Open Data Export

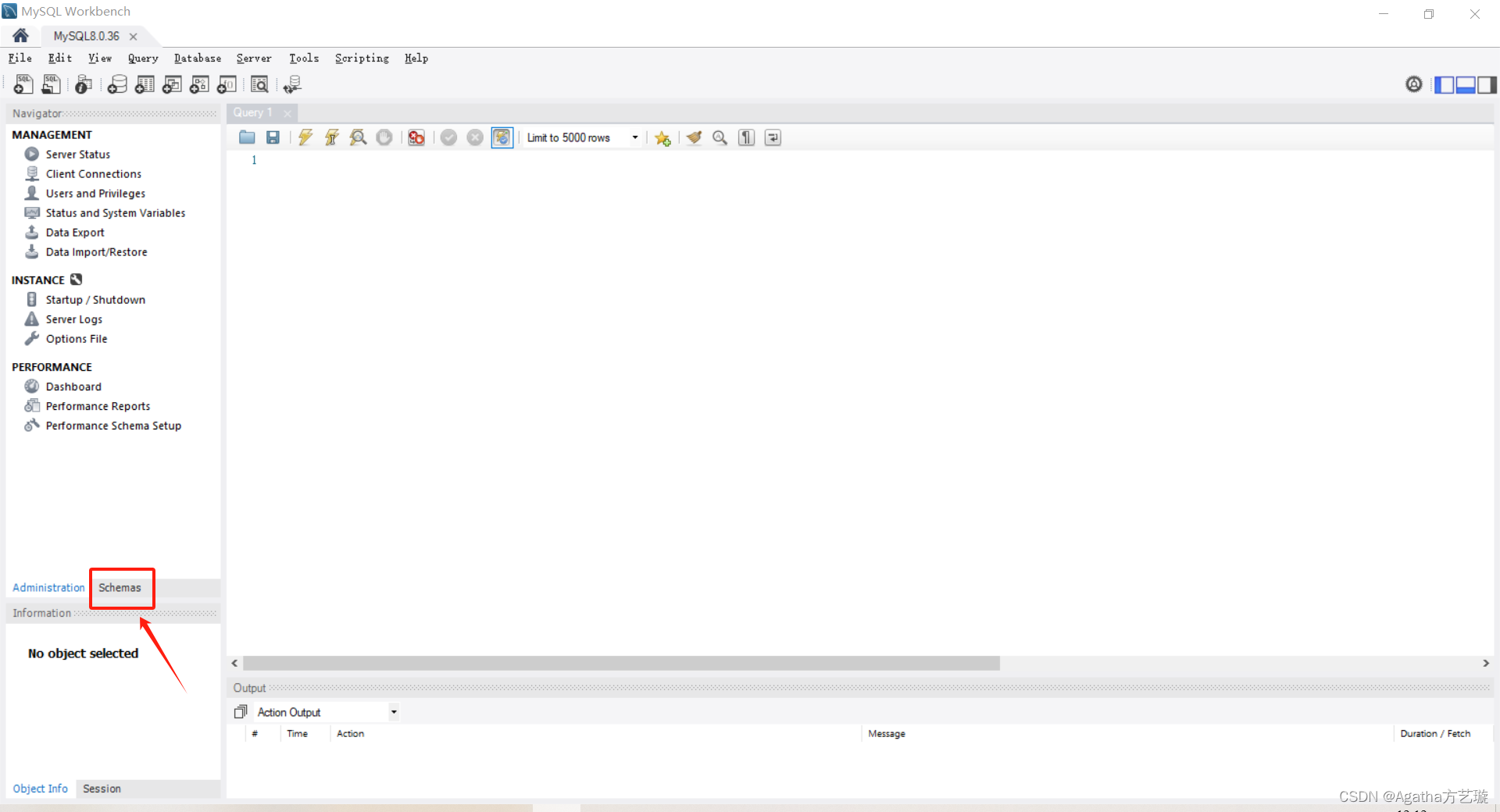pos(74,233)
